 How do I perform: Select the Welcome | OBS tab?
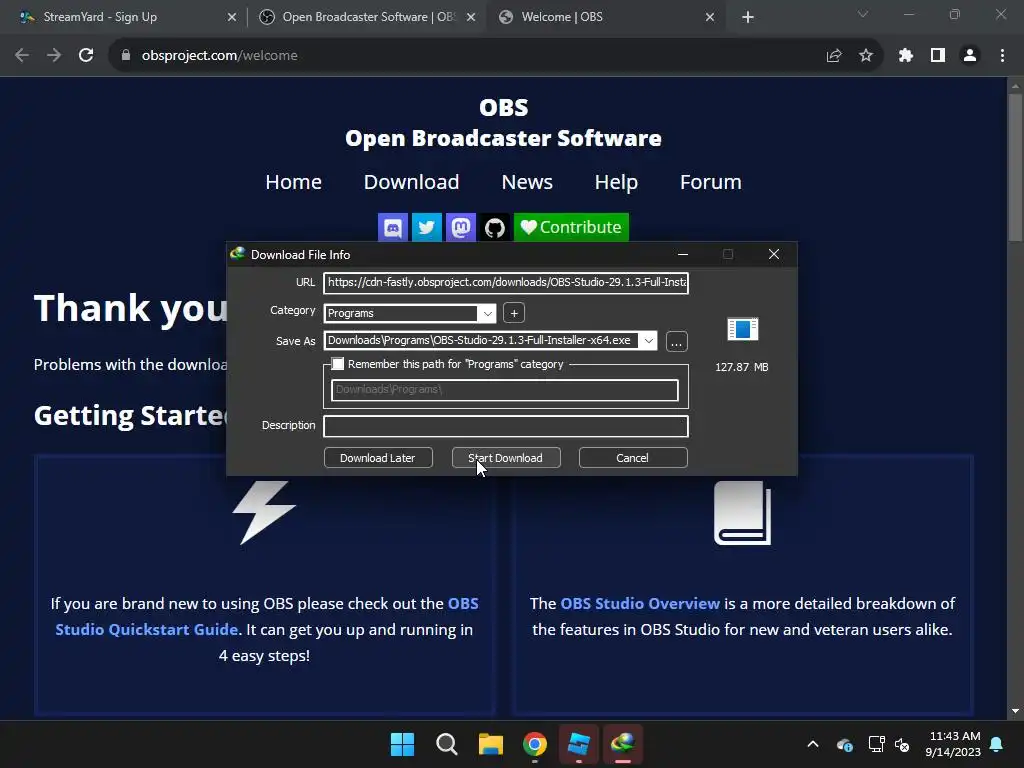[606, 17]
